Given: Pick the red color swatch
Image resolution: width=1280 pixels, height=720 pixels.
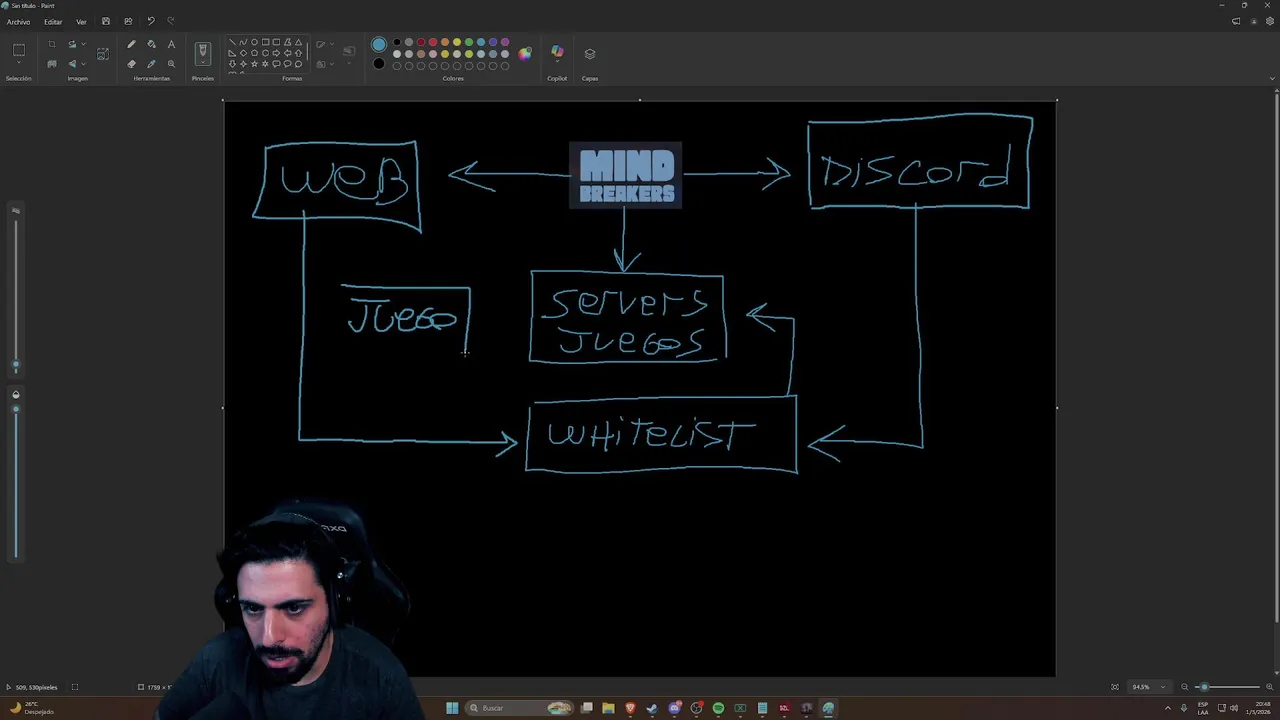Looking at the screenshot, I should coord(433,42).
